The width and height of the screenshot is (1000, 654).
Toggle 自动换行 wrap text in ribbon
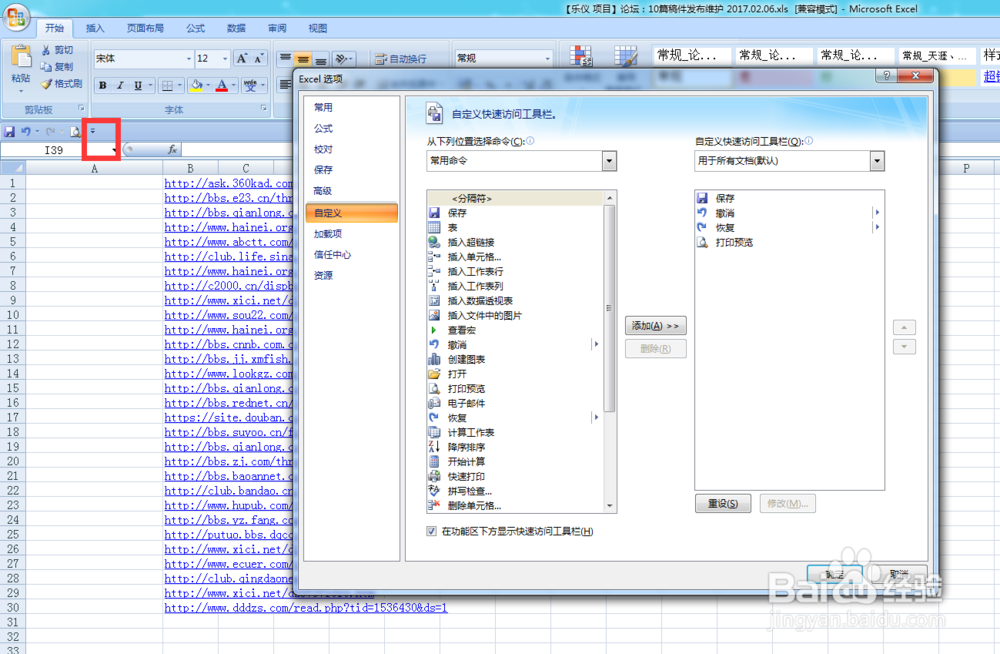pos(401,59)
